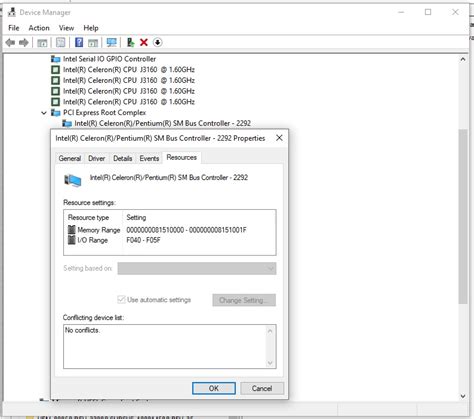
Task: Select the Memory Range resource row
Action: point(157,230)
